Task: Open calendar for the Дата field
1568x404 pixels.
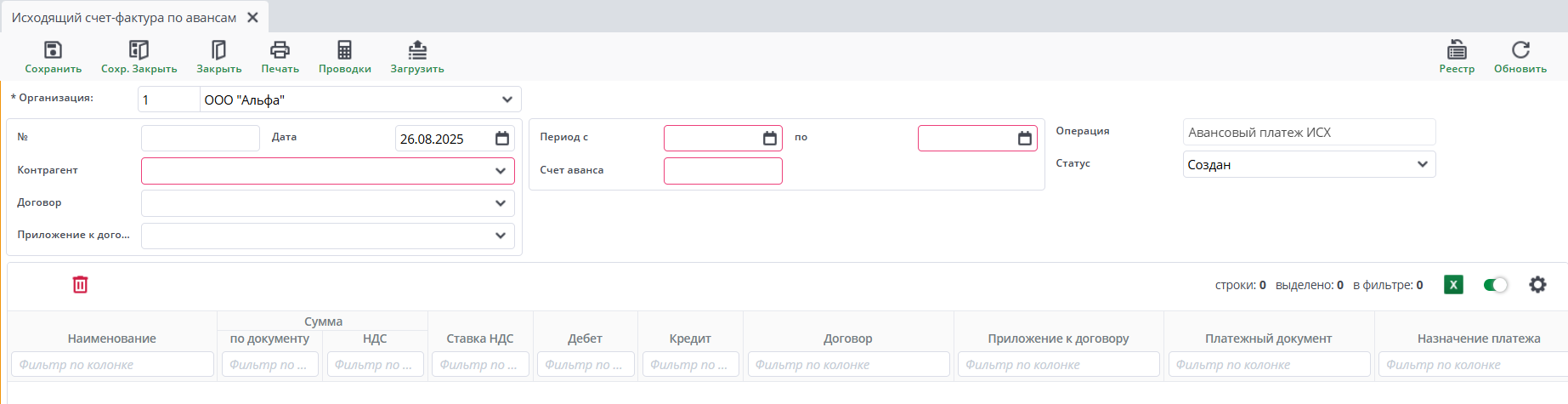Action: [502, 139]
